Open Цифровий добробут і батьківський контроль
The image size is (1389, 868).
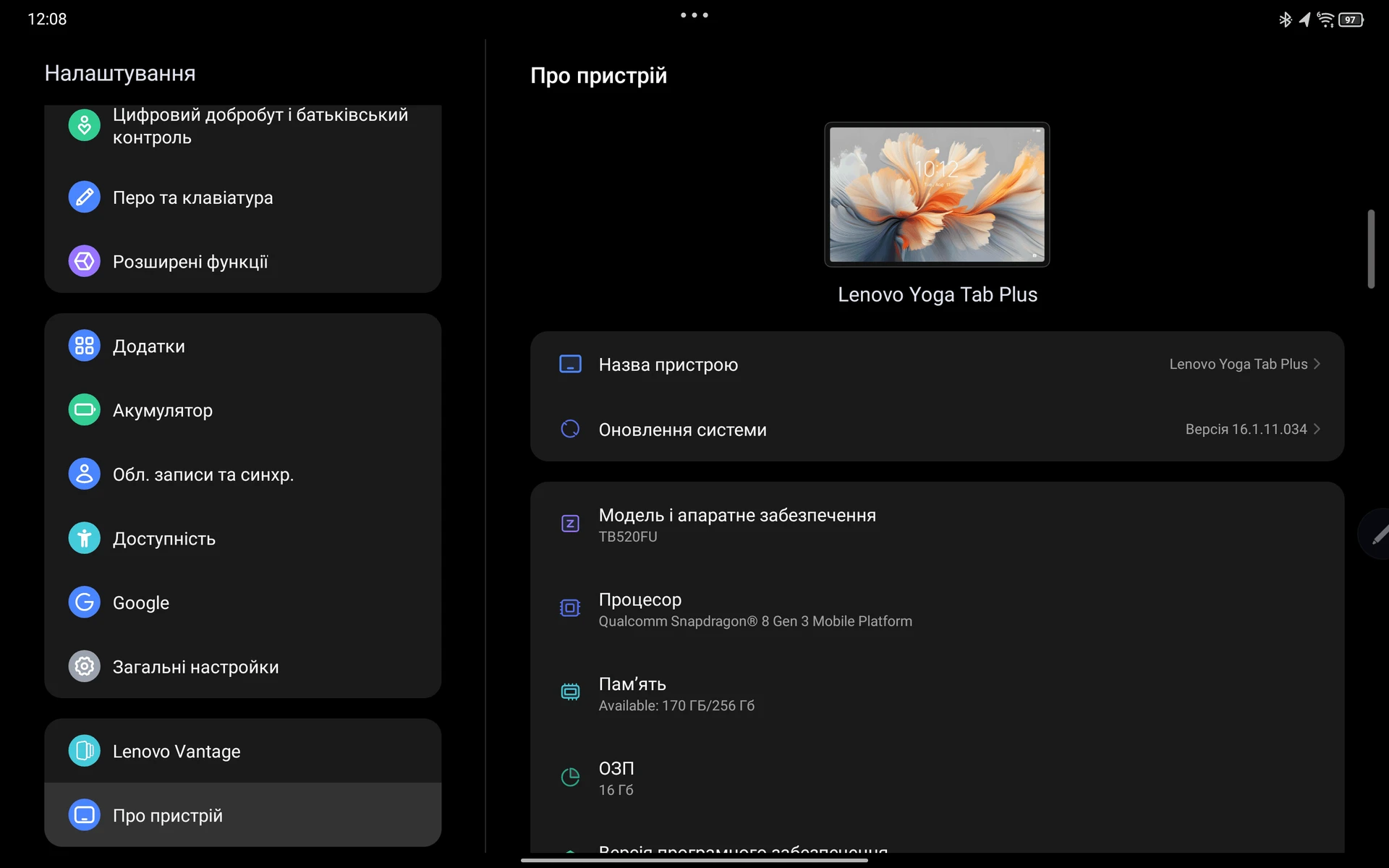click(243, 126)
